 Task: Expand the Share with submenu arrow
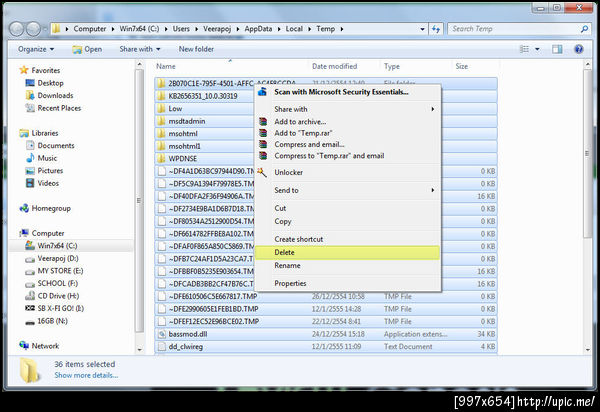click(433, 109)
